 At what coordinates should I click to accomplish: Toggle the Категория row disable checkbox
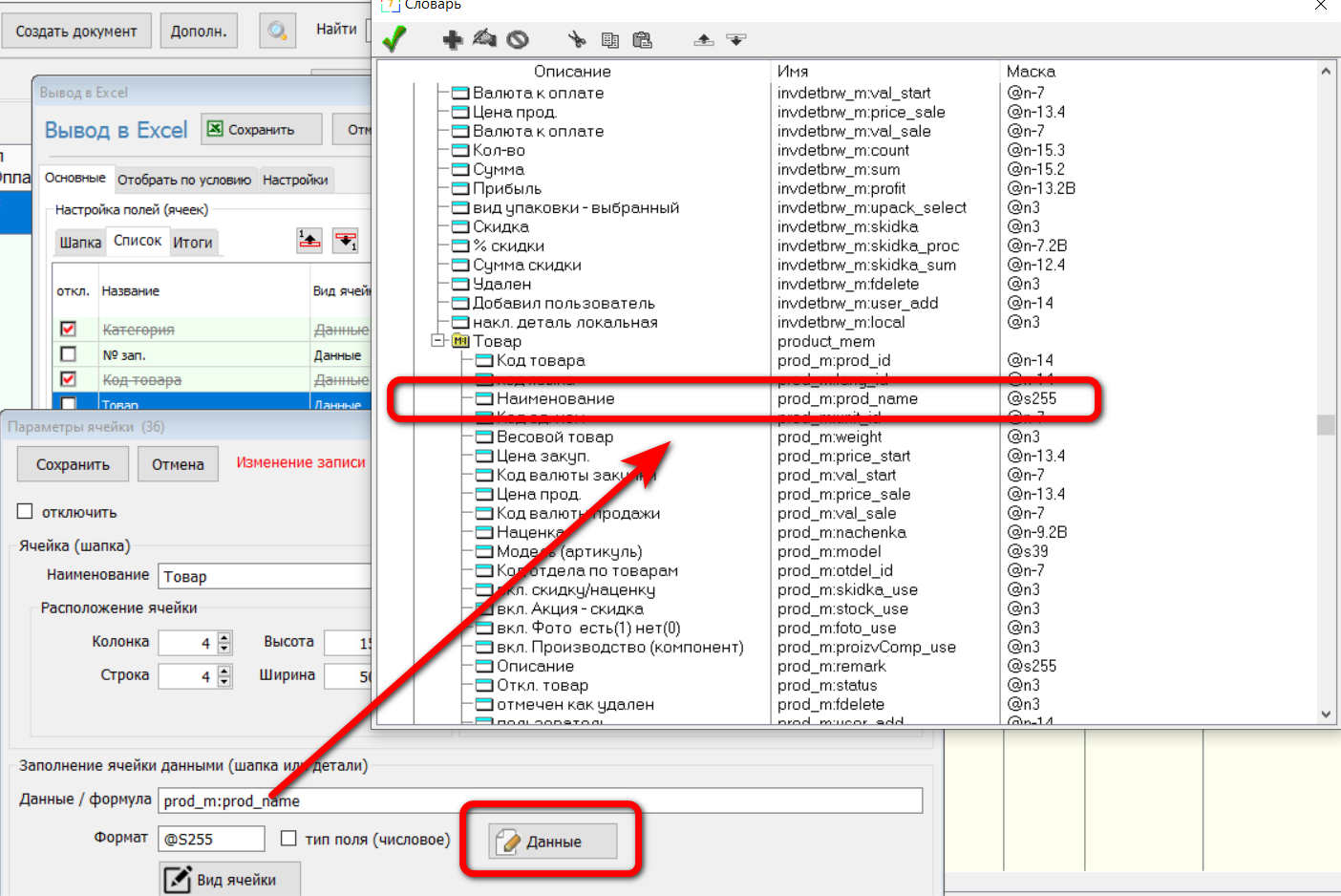click(x=68, y=329)
